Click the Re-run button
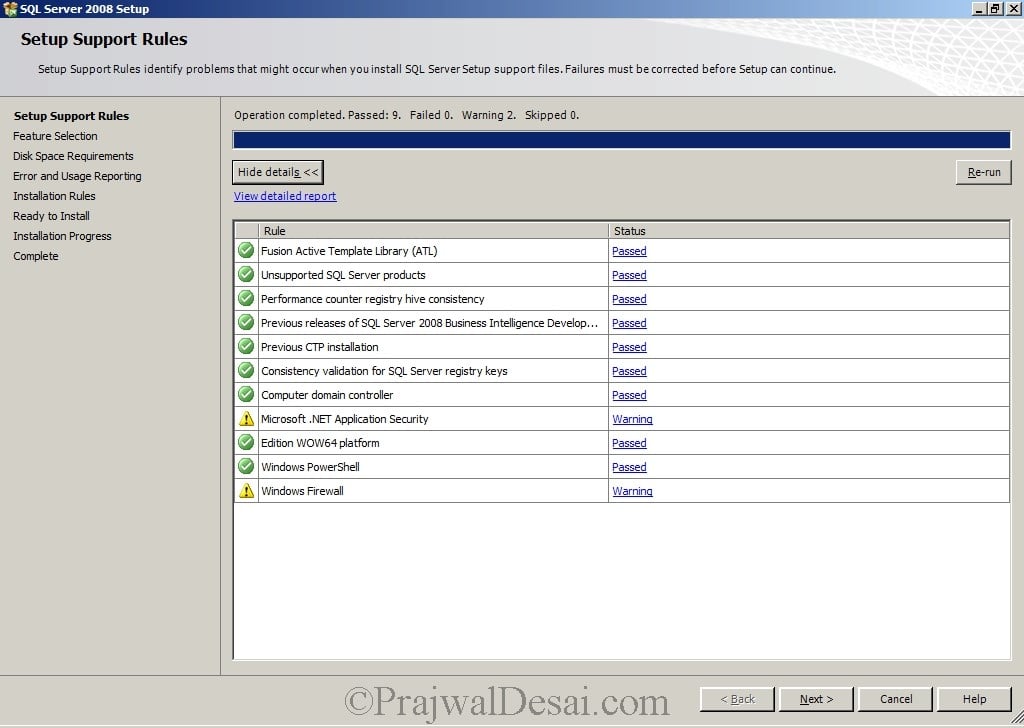The width and height of the screenshot is (1024, 728). [x=984, y=172]
